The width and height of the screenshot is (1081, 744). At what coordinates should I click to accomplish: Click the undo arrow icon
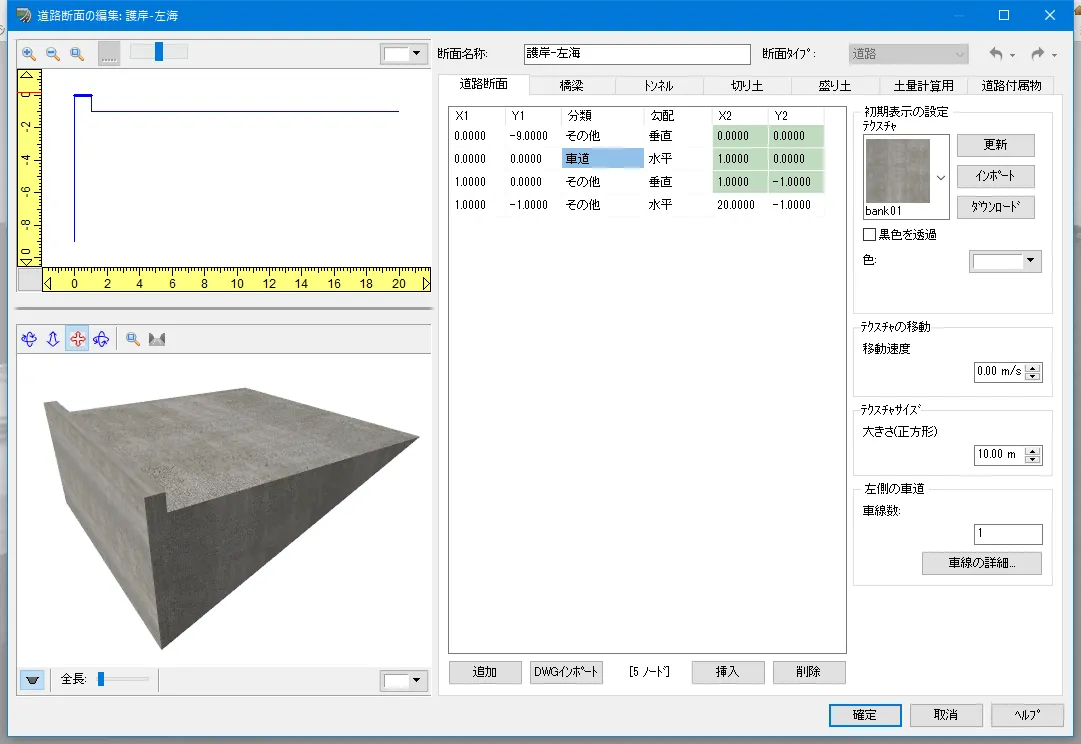point(996,54)
